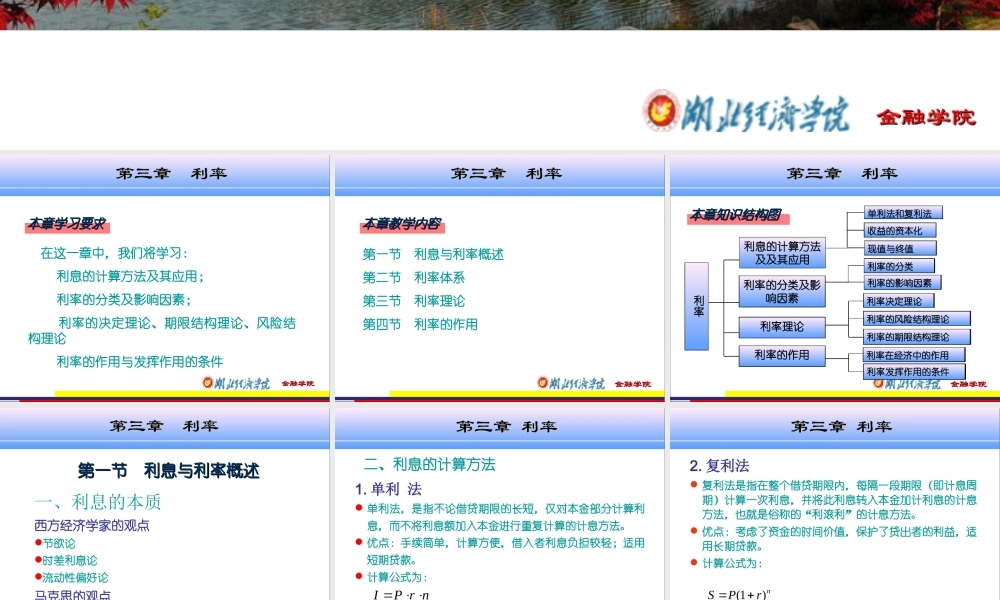Image resolution: width=1000 pixels, height=600 pixels.
Task: Click the emblem icon at bottom of 学习要求 slide
Action: point(208,383)
